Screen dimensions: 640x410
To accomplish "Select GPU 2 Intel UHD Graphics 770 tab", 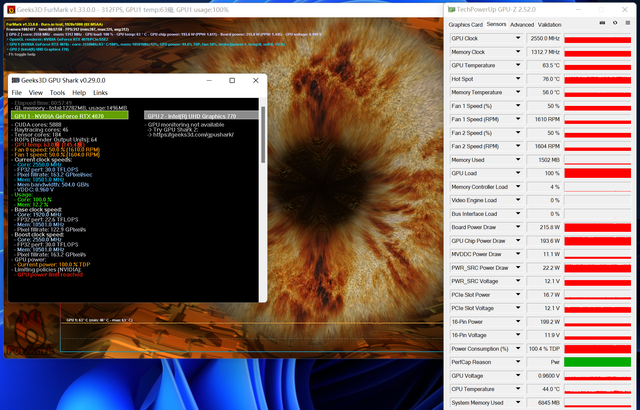I will pos(201,116).
